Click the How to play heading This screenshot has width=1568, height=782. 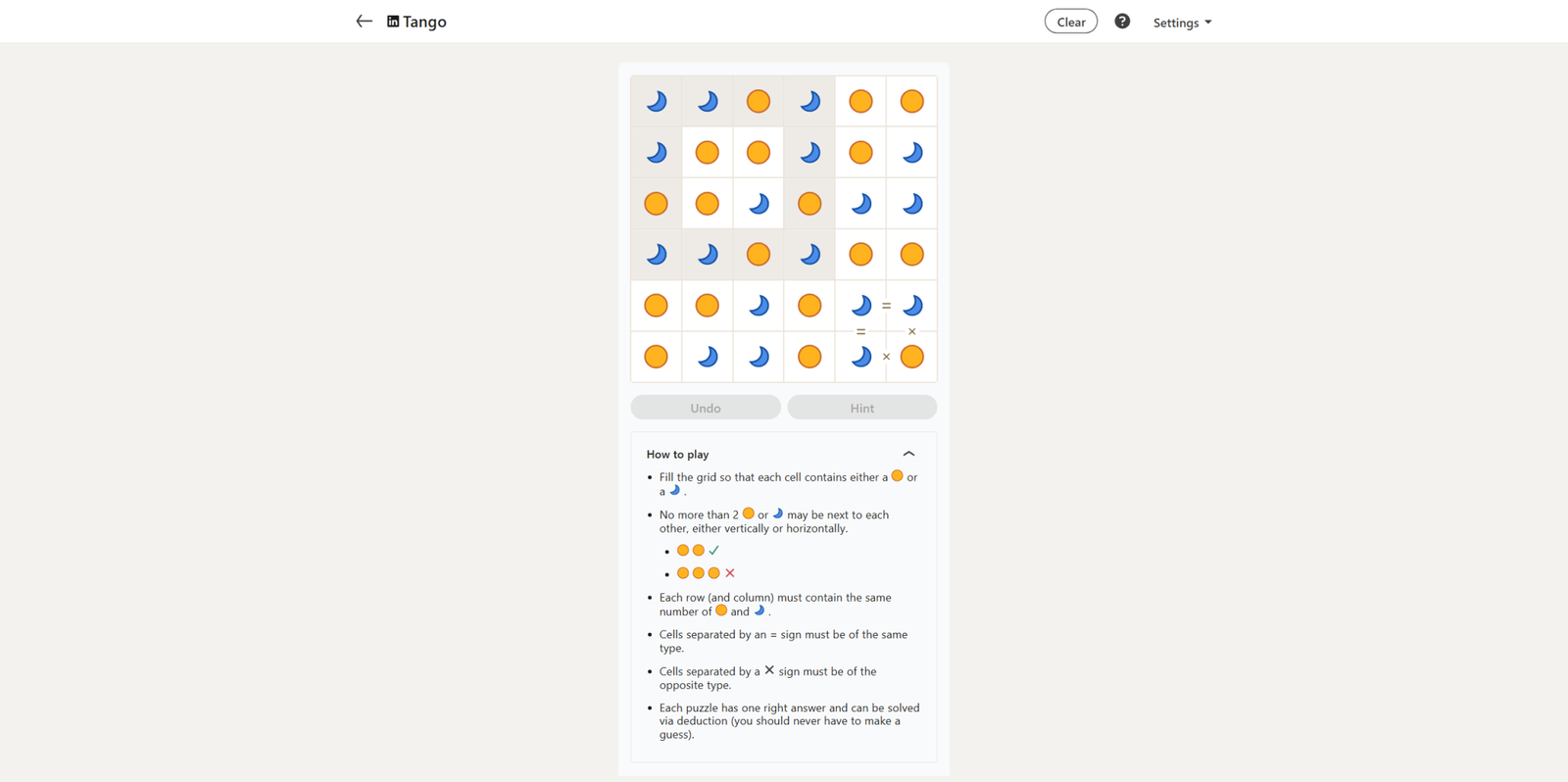(677, 455)
